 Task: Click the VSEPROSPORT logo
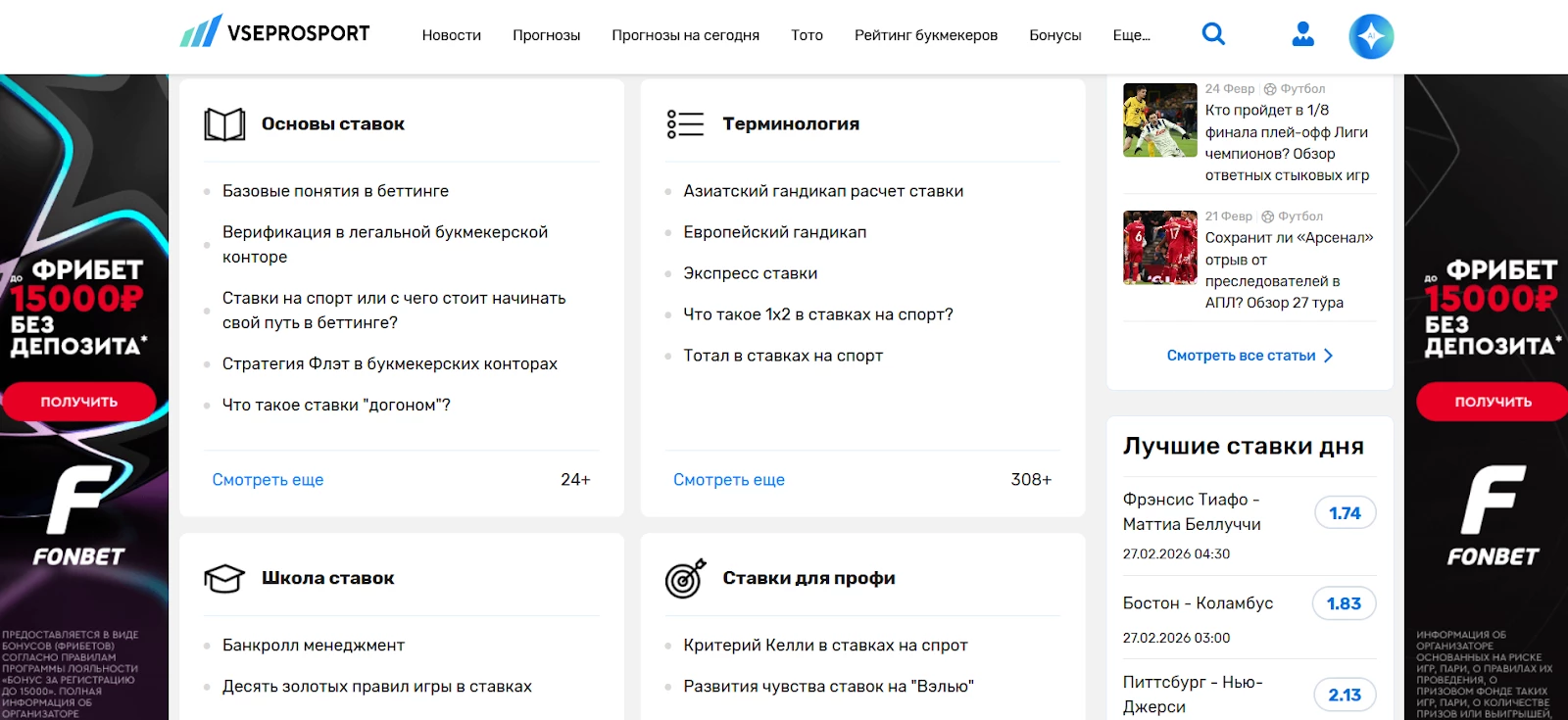[x=275, y=32]
